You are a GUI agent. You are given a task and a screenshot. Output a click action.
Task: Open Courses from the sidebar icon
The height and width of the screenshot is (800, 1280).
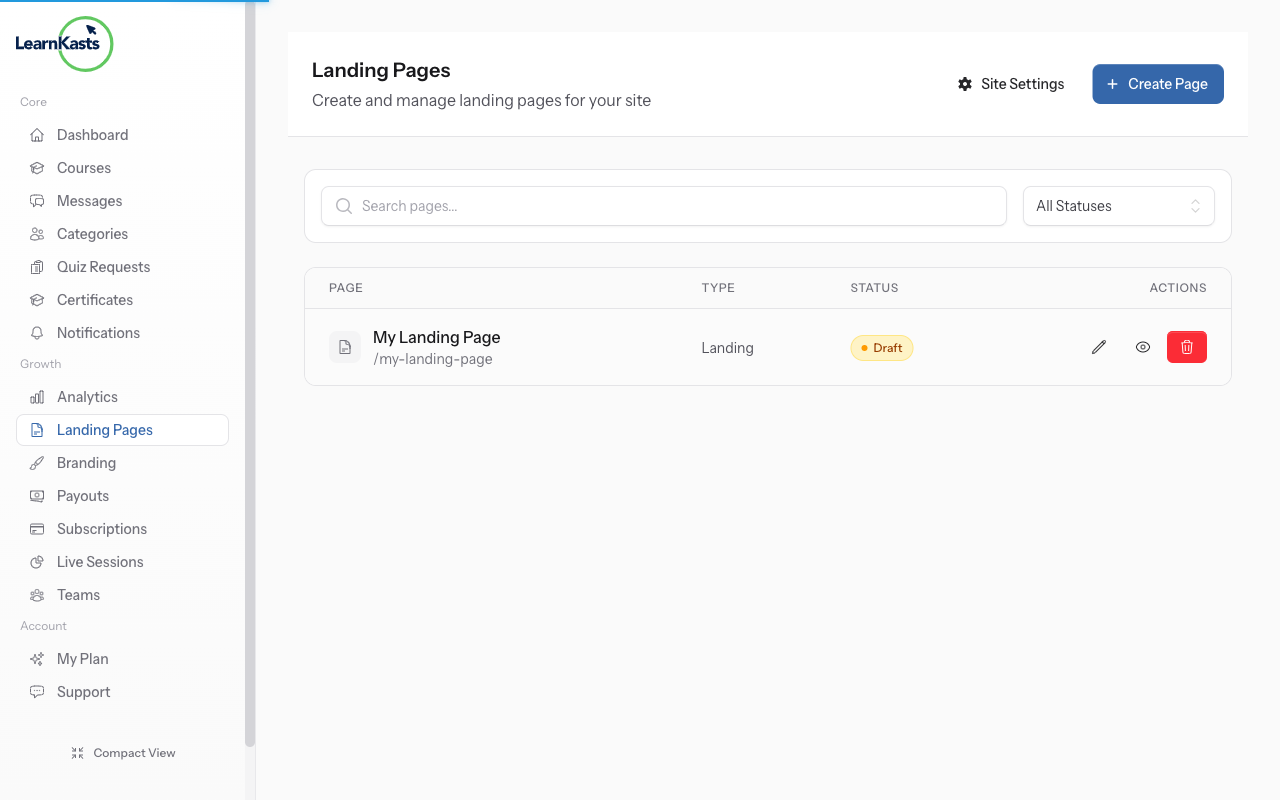coord(36,167)
